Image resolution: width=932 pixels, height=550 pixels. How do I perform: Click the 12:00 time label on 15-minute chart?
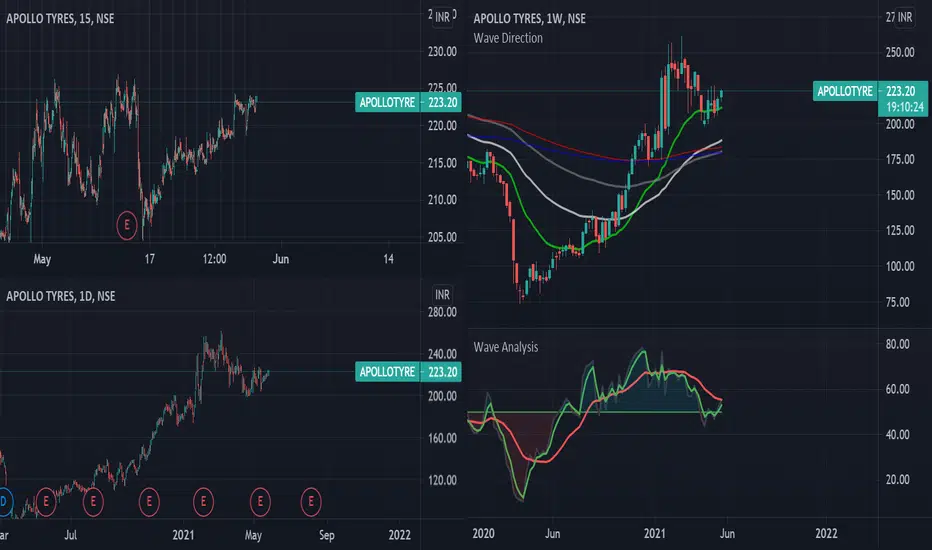(x=215, y=259)
